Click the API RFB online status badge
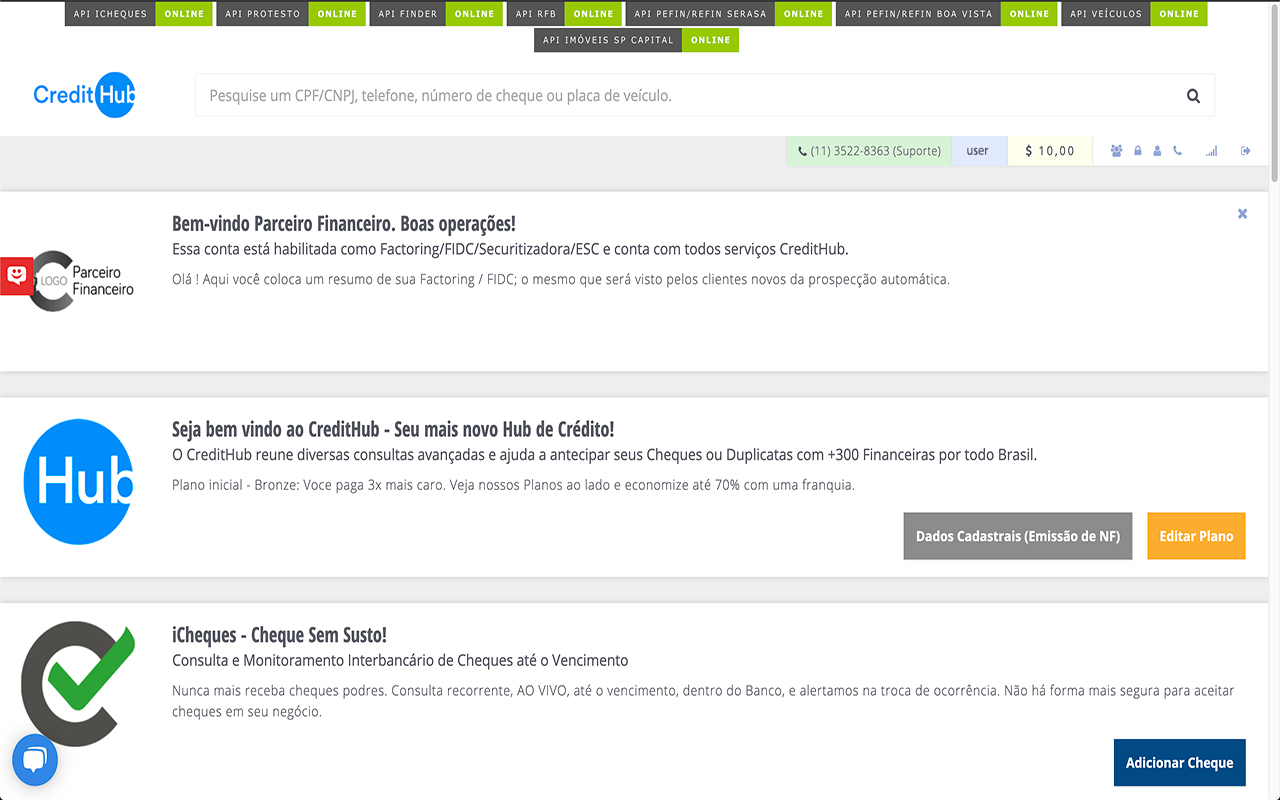This screenshot has width=1280, height=800. click(565, 14)
